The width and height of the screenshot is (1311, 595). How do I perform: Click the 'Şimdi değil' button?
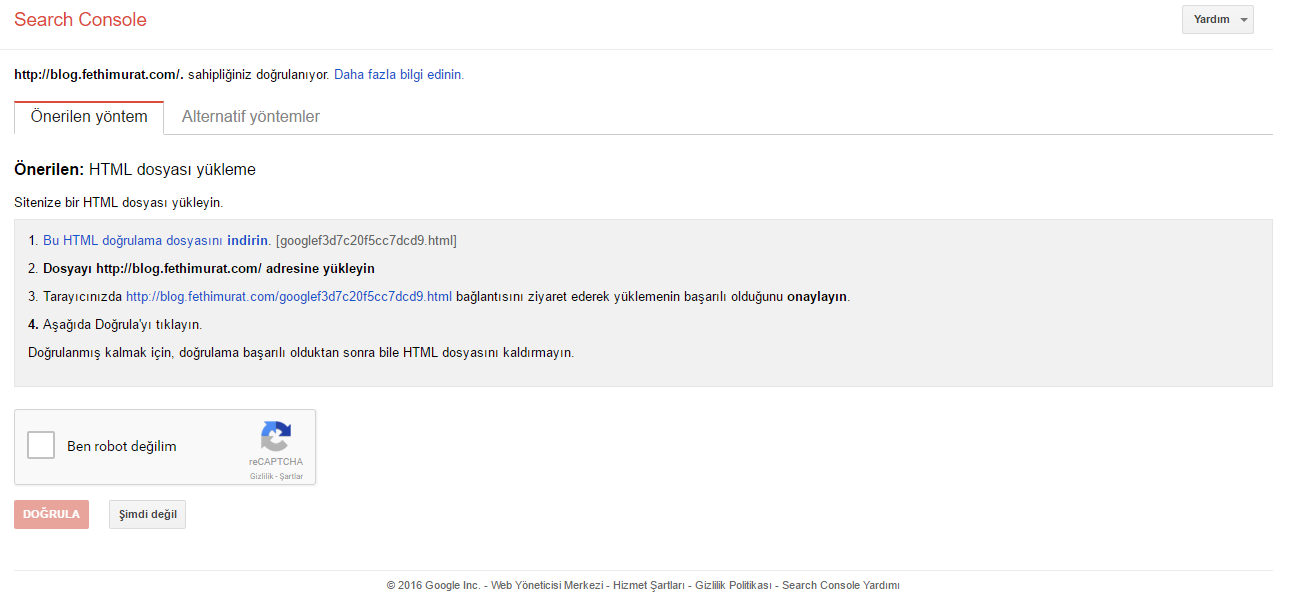point(147,514)
